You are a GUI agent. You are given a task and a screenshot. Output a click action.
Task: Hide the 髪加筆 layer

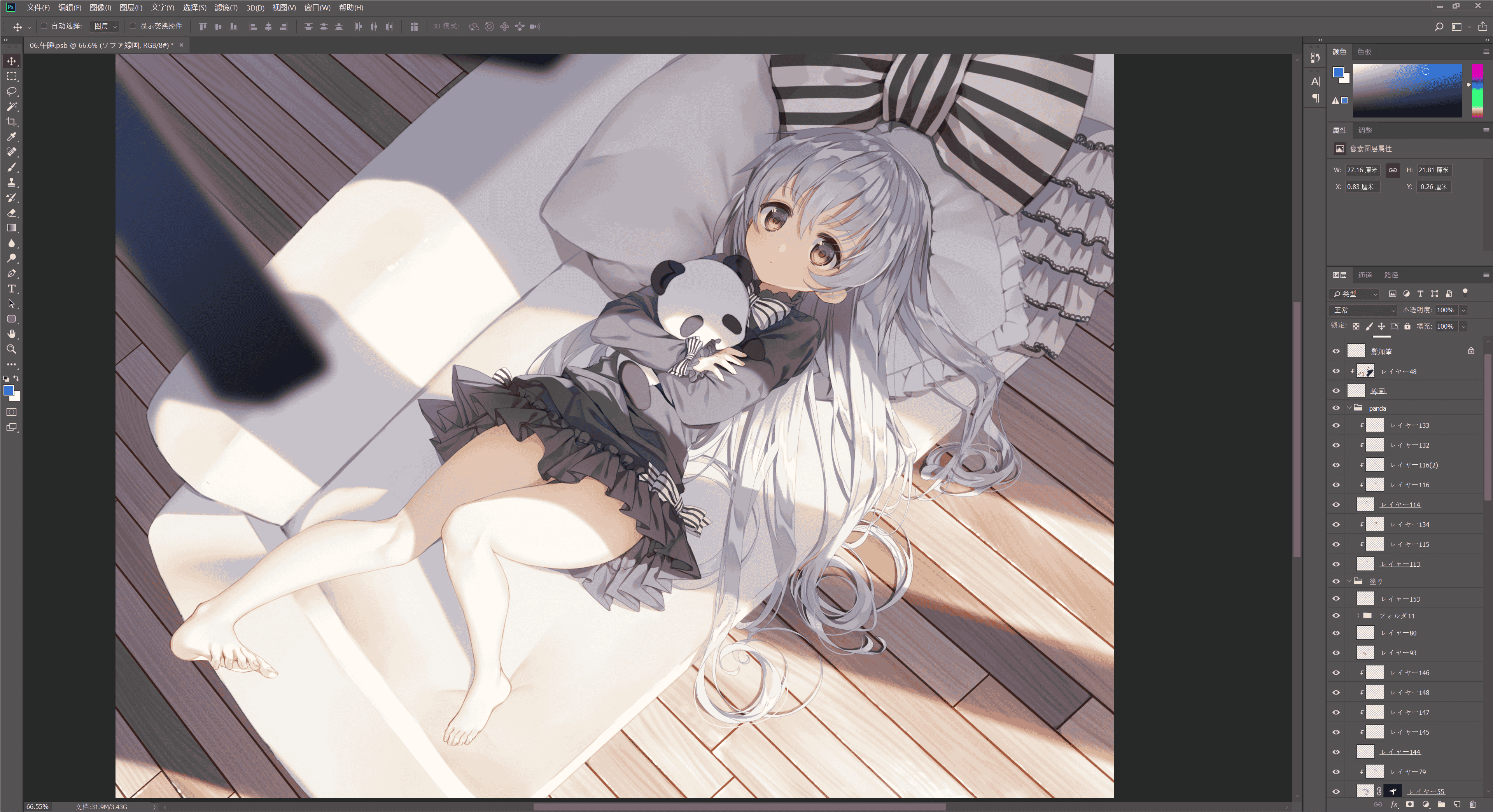1337,351
